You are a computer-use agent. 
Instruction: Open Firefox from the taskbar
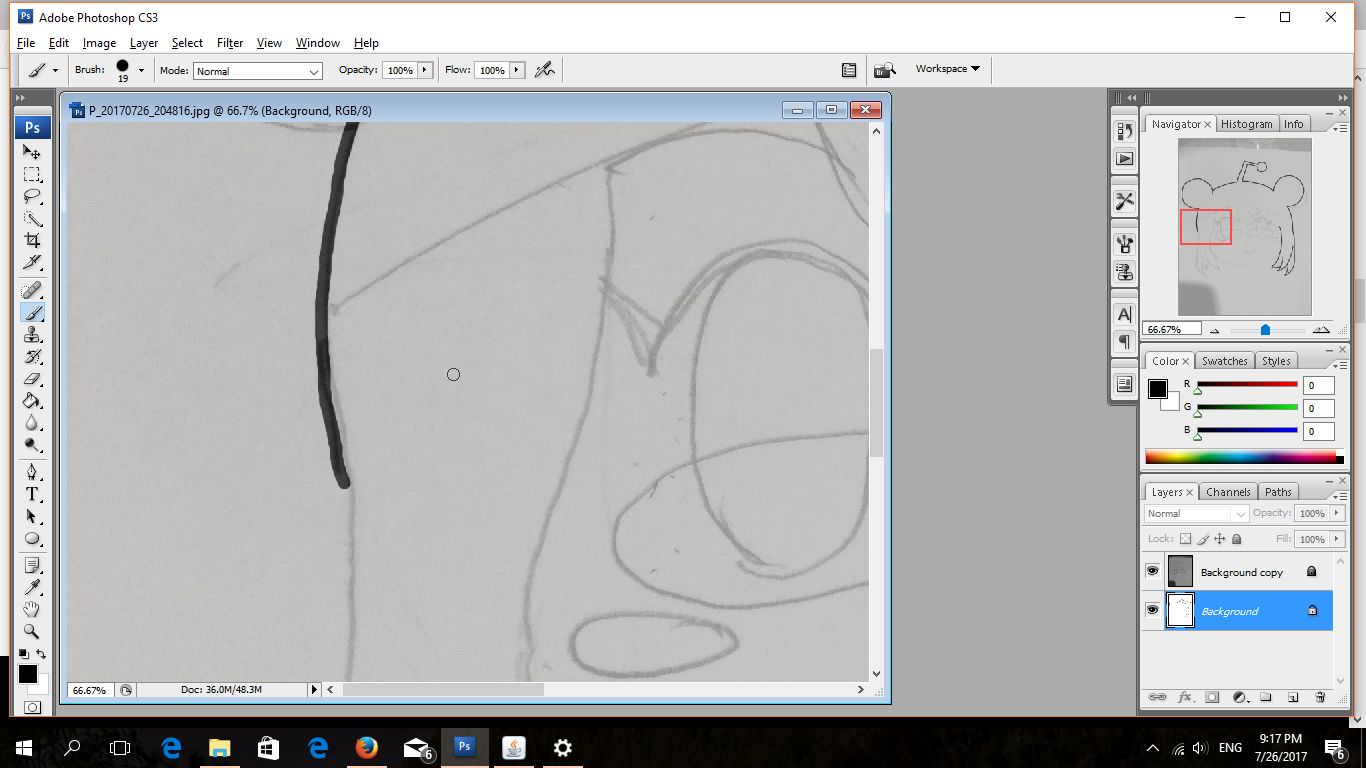coord(367,748)
